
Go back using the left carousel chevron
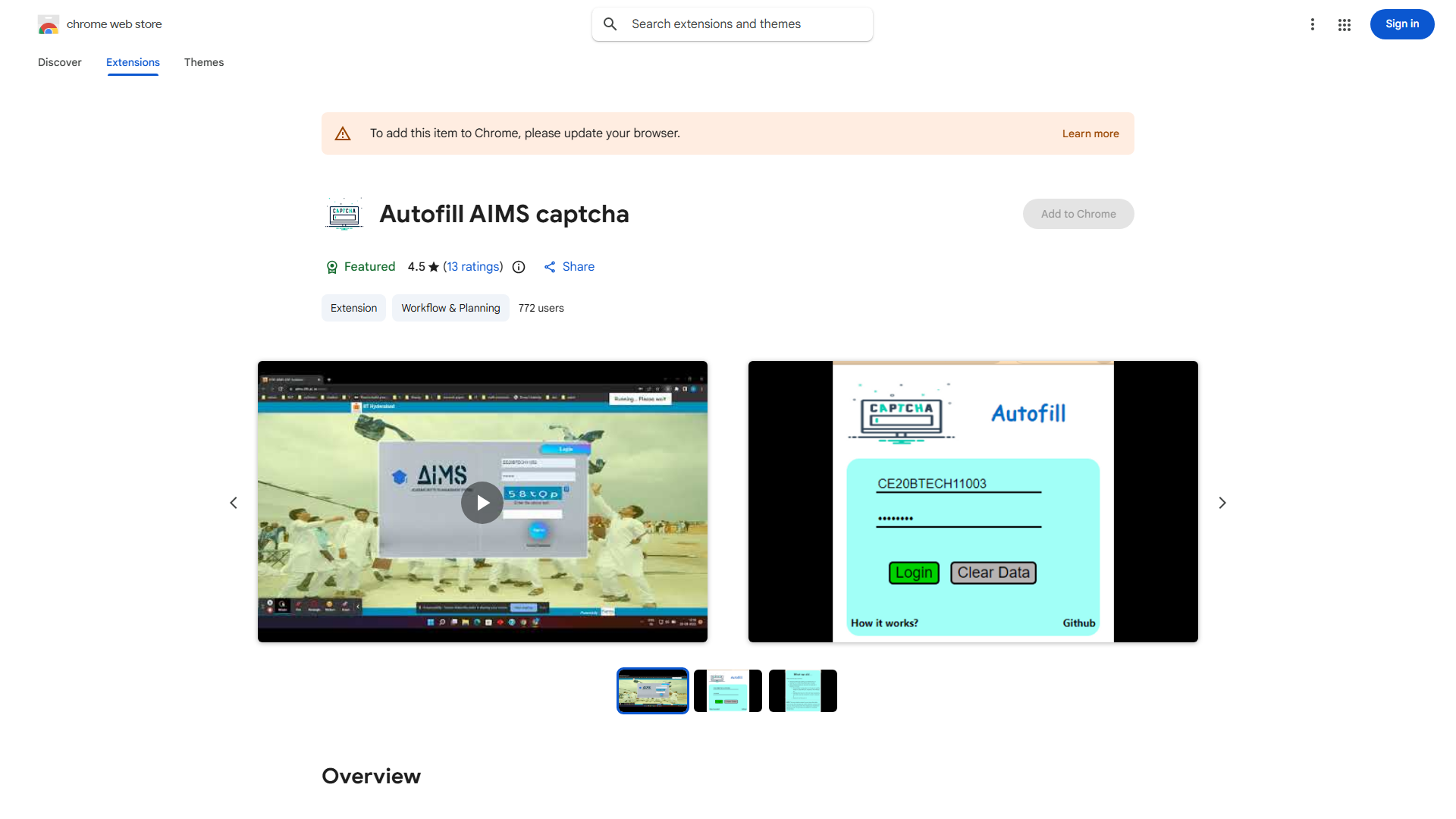(234, 502)
